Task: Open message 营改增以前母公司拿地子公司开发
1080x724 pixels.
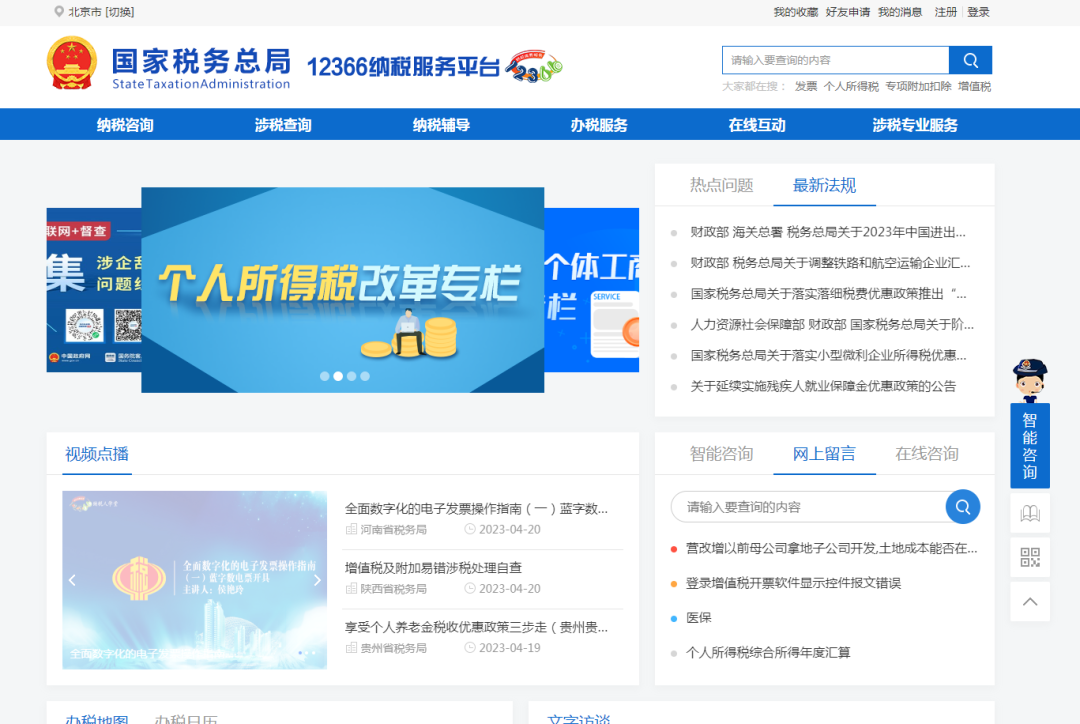Action: (x=831, y=549)
